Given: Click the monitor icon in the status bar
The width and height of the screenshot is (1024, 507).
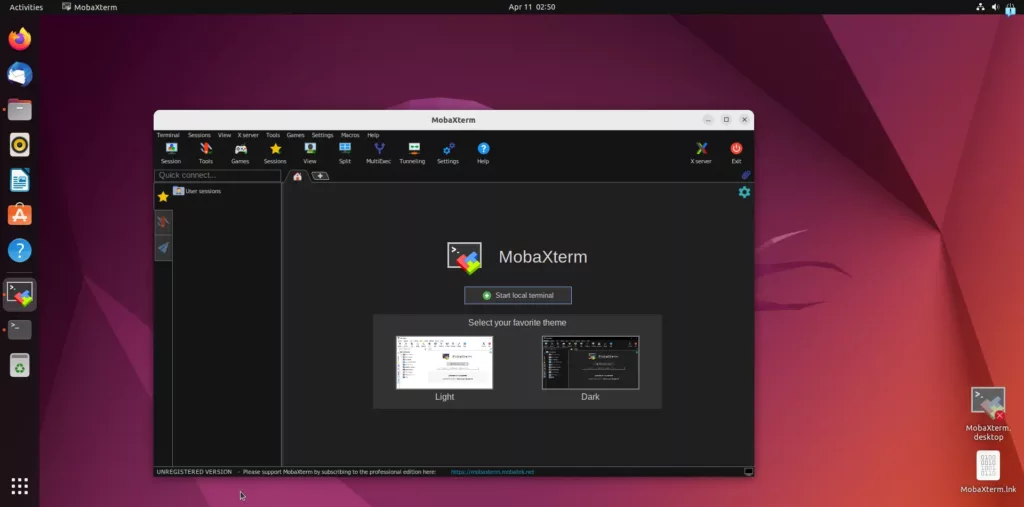Looking at the screenshot, I should tap(748, 472).
